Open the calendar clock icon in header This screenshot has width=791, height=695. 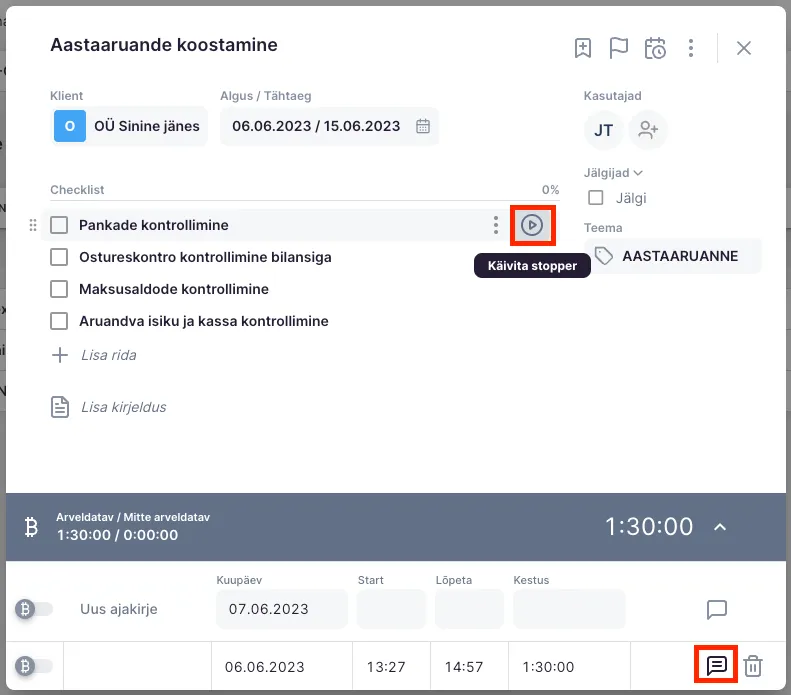point(655,47)
